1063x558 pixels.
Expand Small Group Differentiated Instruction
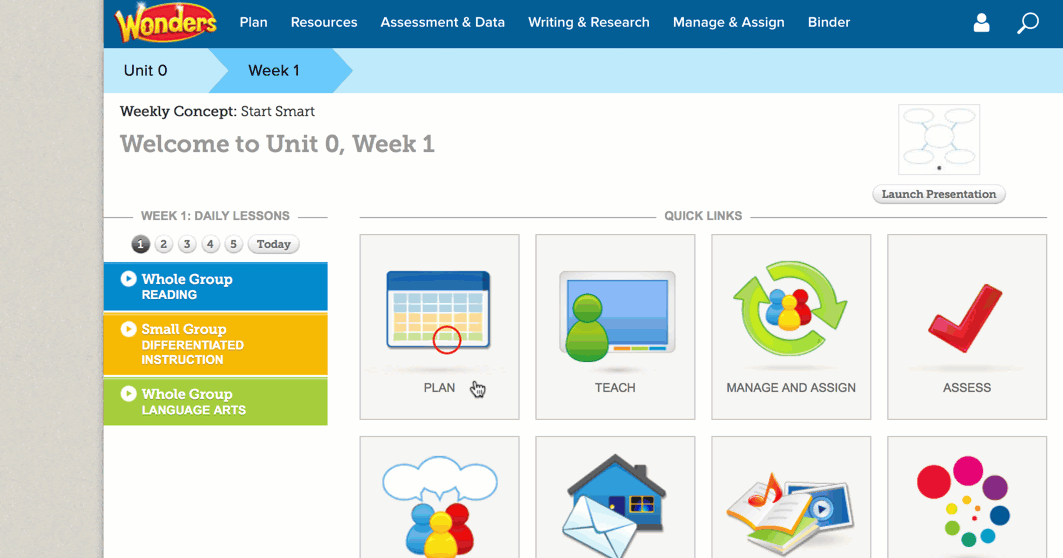tap(216, 344)
